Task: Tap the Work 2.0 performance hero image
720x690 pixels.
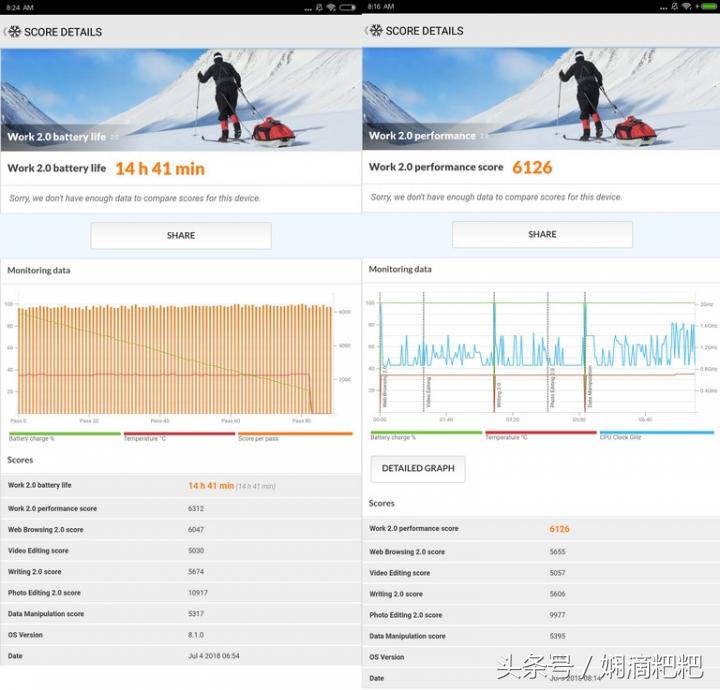Action: tap(541, 97)
